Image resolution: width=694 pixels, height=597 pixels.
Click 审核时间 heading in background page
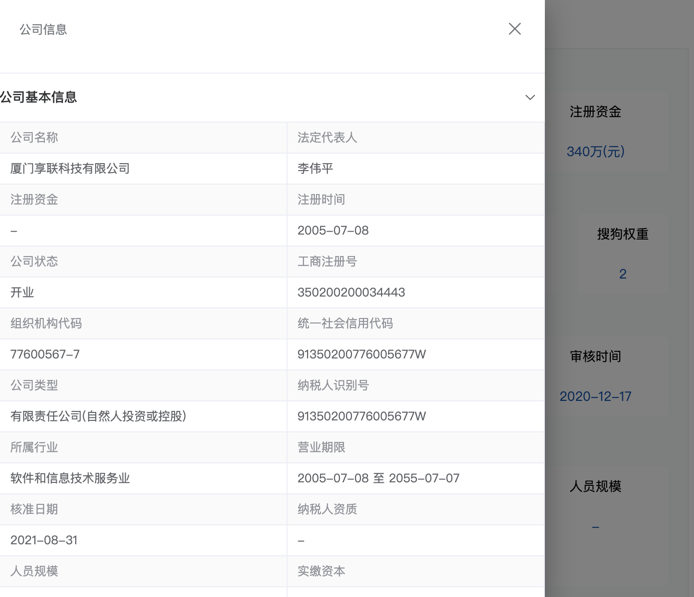pos(595,356)
